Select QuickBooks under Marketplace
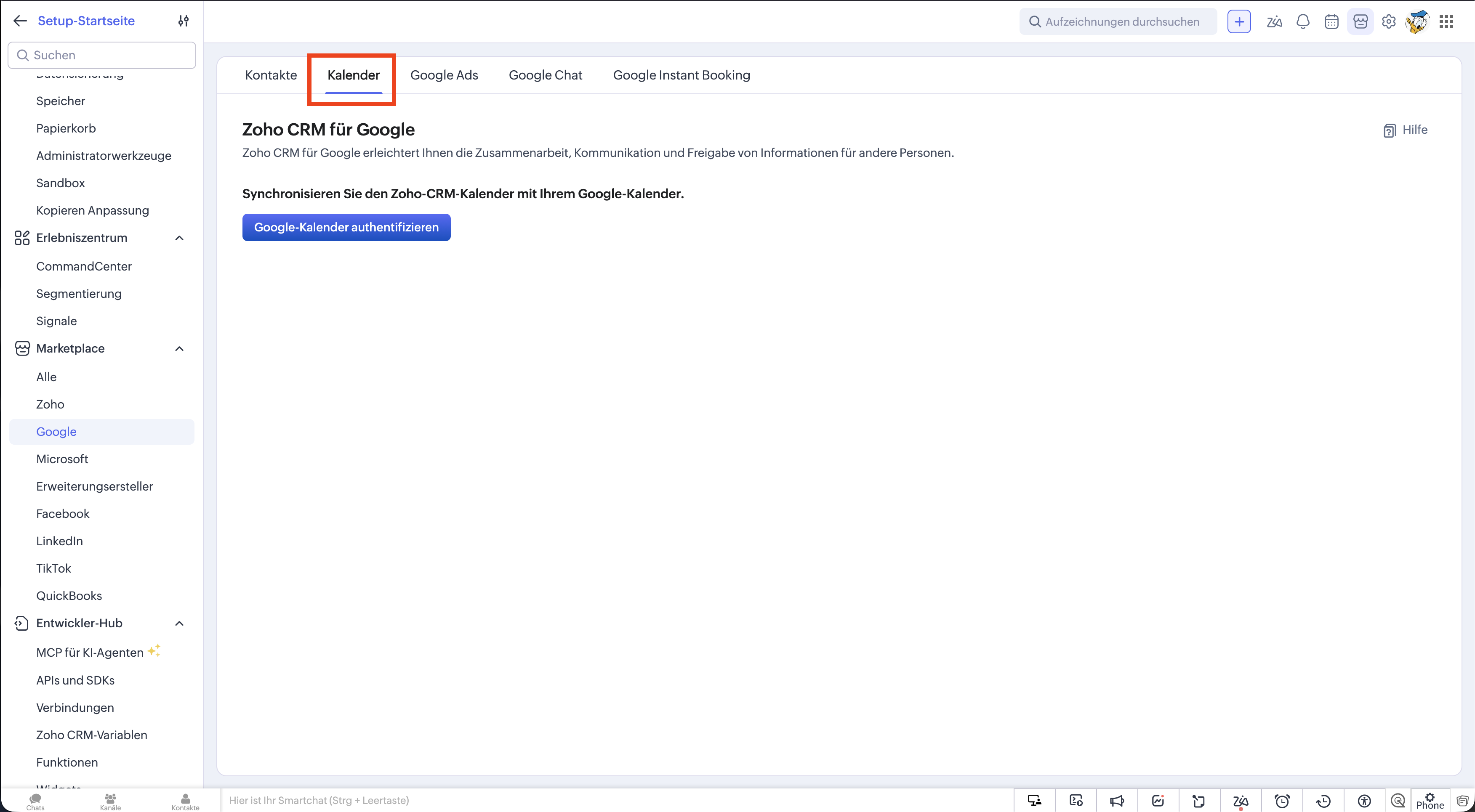 click(x=69, y=597)
